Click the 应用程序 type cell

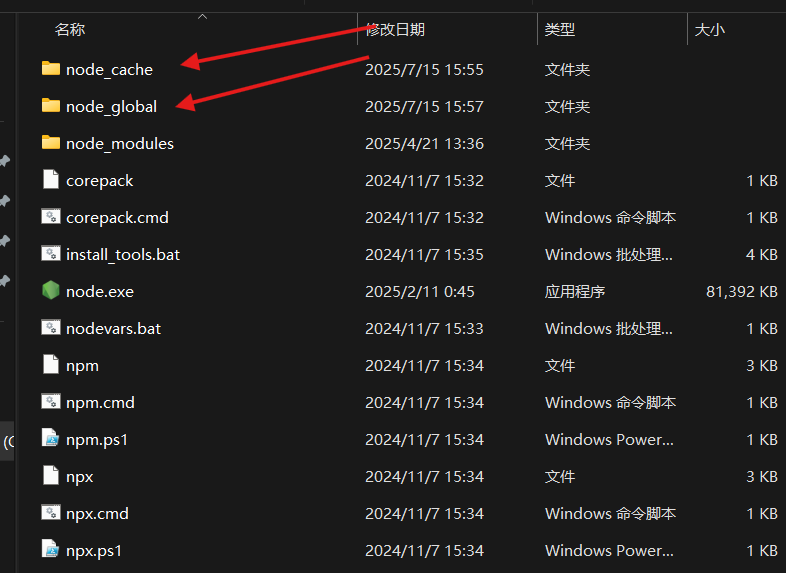click(x=575, y=291)
